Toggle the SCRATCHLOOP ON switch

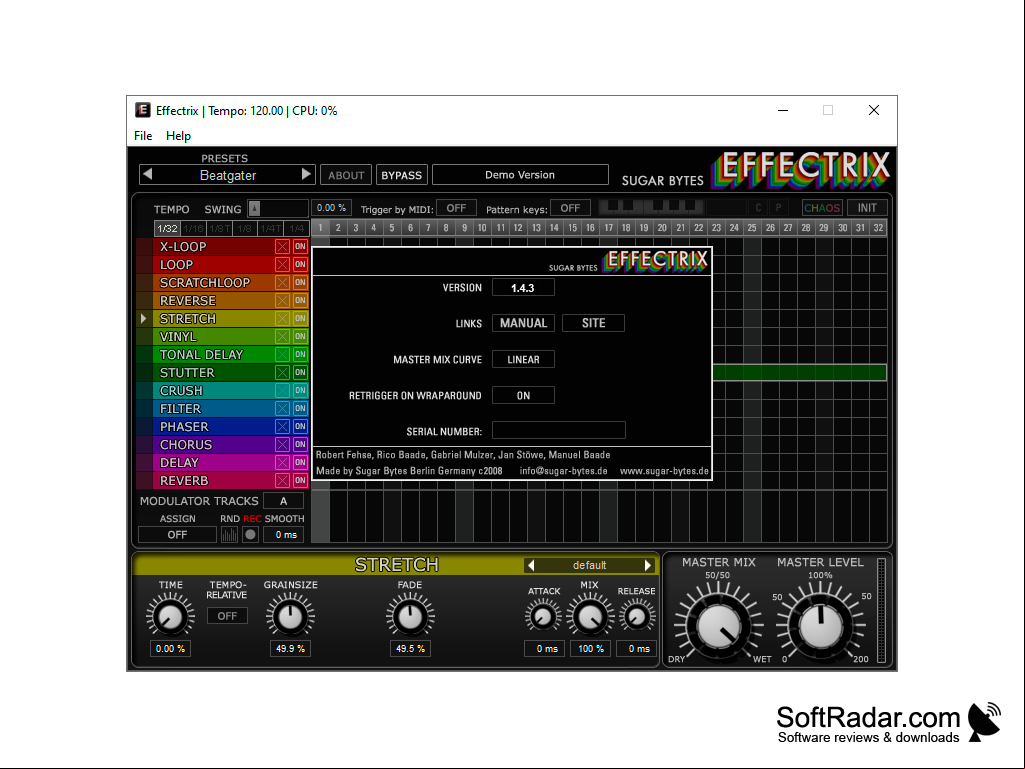300,282
